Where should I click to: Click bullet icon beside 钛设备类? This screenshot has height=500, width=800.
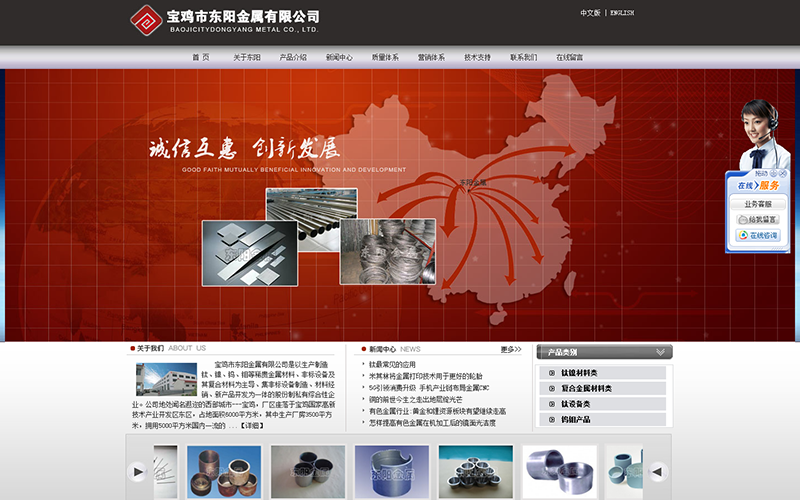coord(552,404)
